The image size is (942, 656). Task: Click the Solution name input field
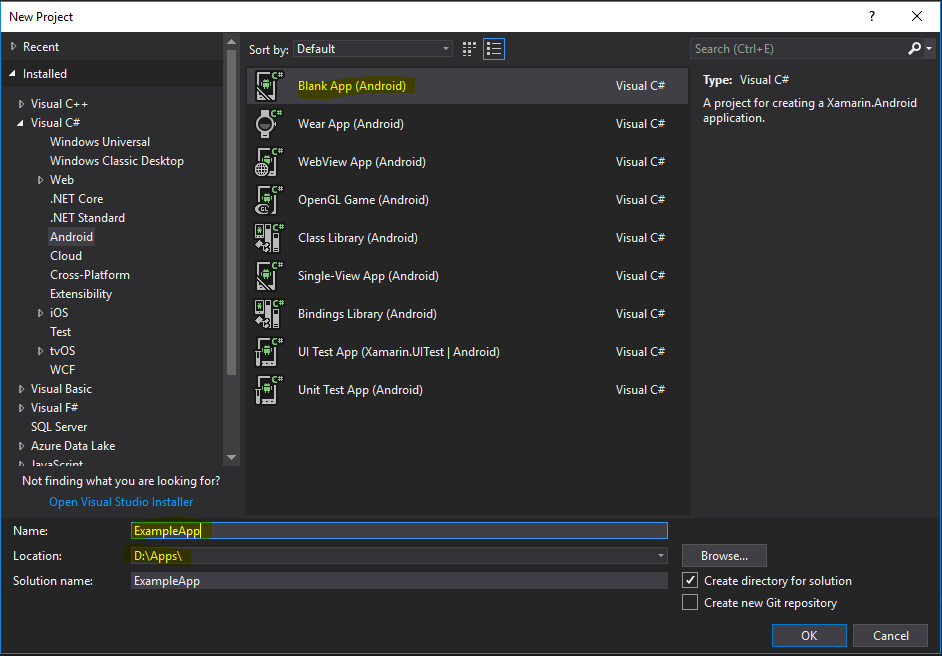point(399,581)
